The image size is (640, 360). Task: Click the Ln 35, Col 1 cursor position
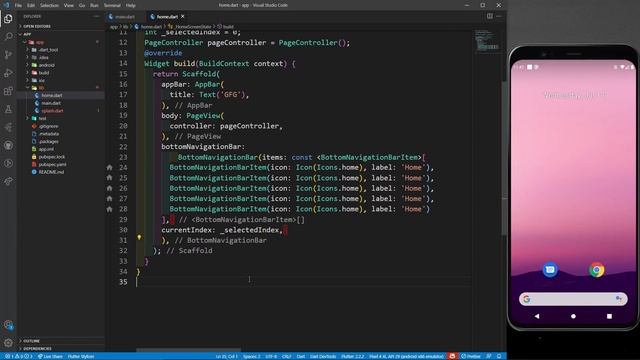point(227,356)
